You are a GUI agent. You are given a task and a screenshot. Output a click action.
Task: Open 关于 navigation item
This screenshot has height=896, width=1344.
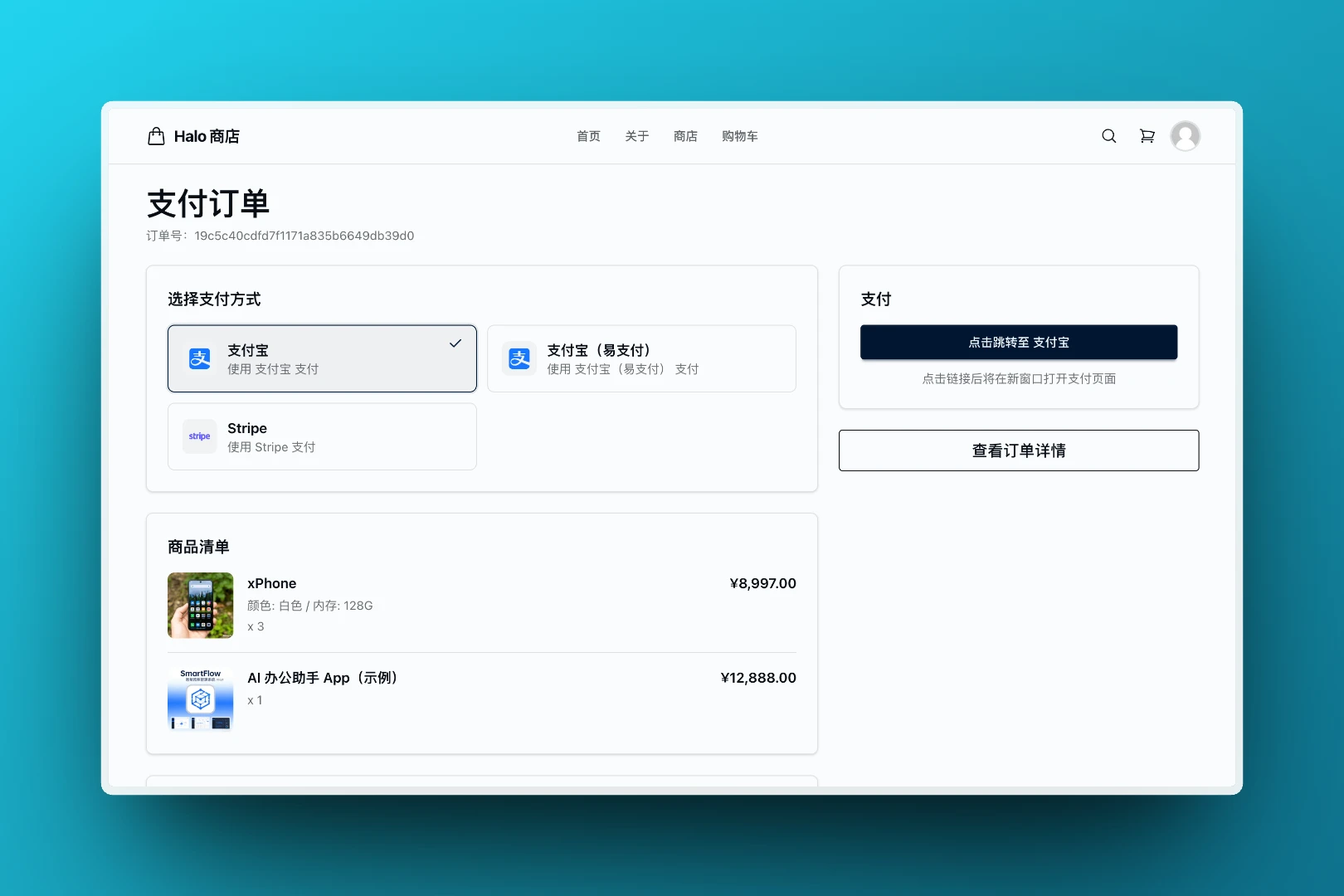[x=636, y=136]
